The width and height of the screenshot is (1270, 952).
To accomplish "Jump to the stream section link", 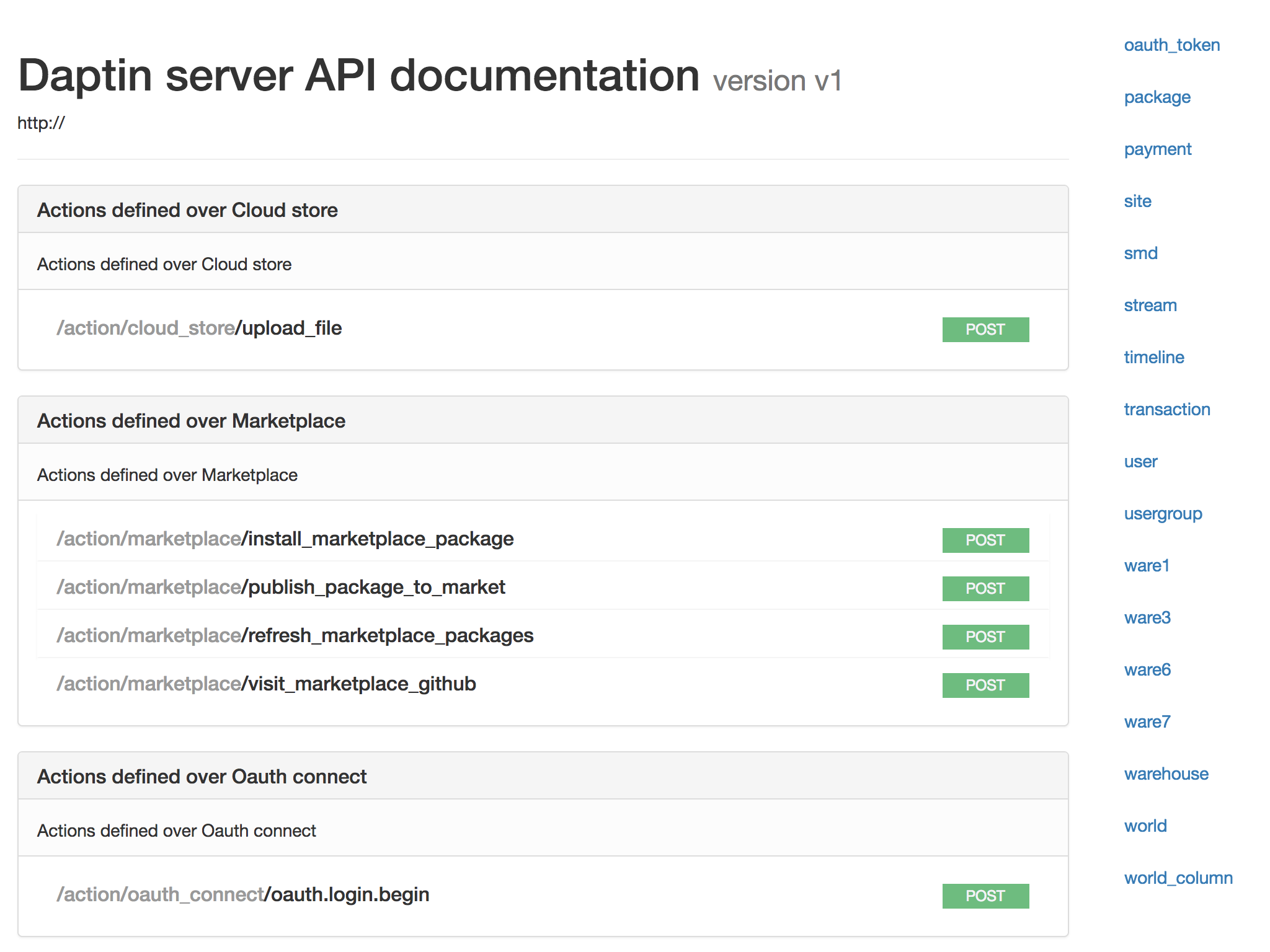I will (1150, 306).
